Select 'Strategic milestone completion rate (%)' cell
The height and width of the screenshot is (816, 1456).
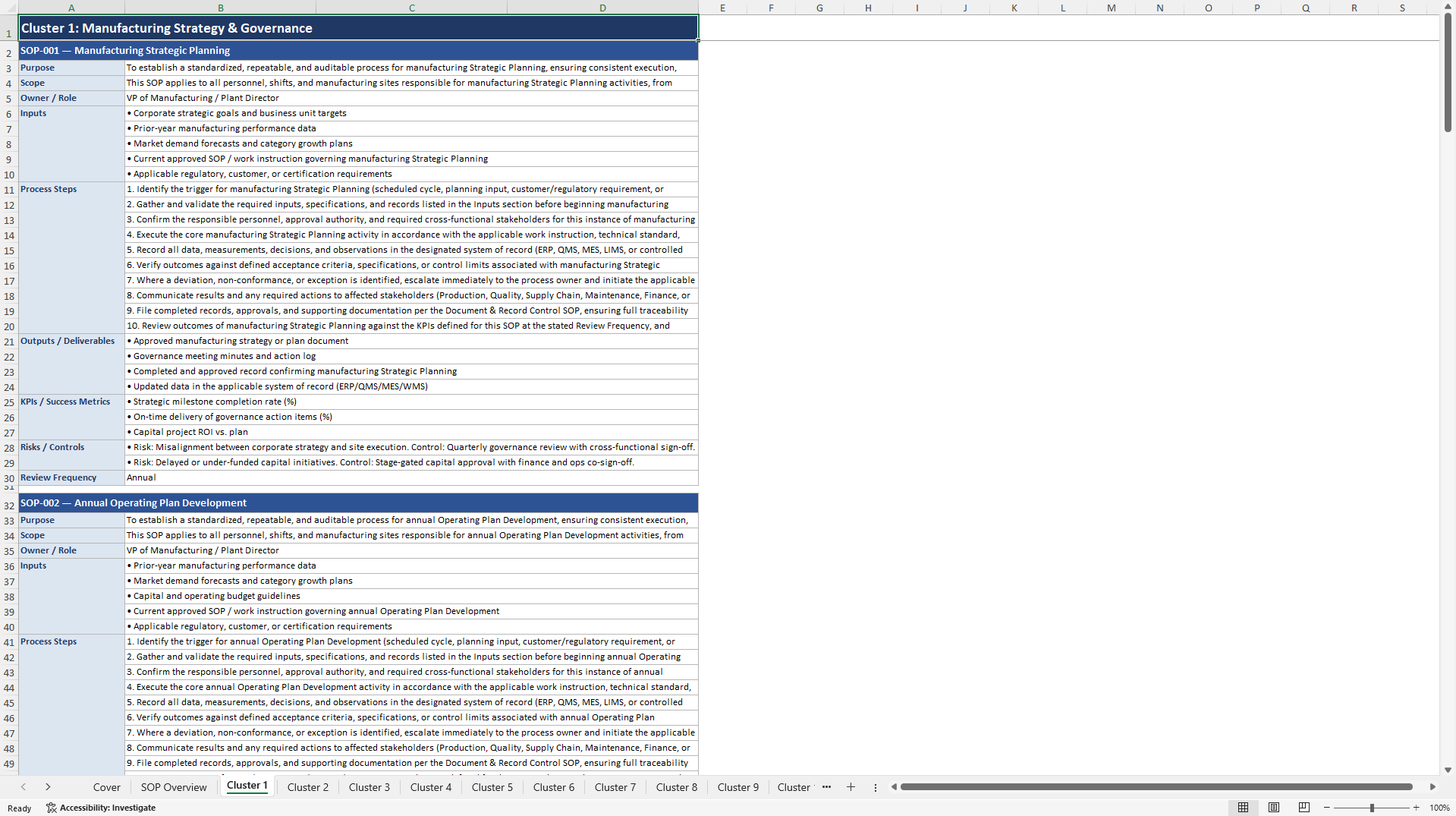(x=411, y=402)
